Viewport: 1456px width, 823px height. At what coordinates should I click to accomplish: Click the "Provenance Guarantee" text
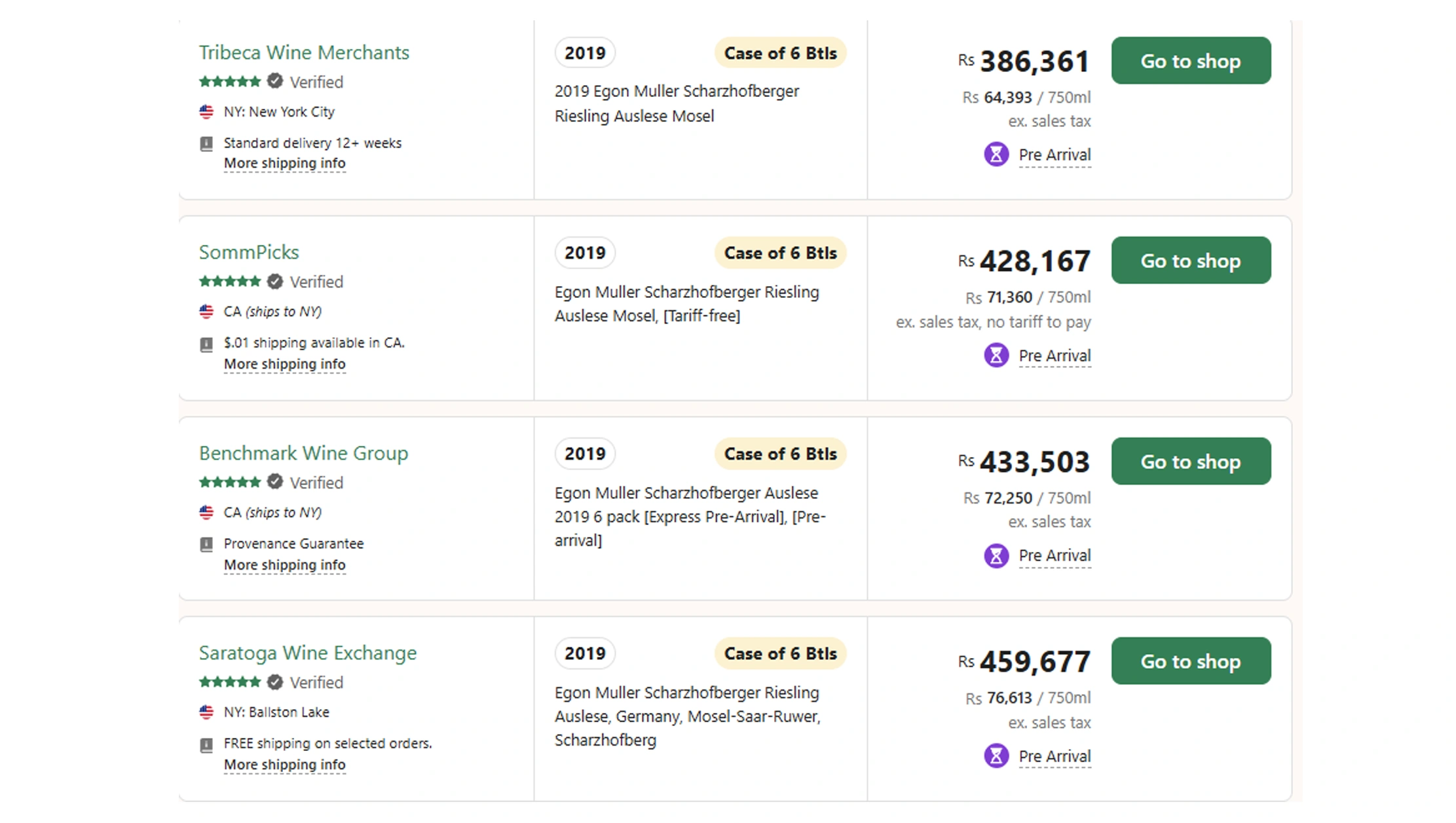click(293, 544)
